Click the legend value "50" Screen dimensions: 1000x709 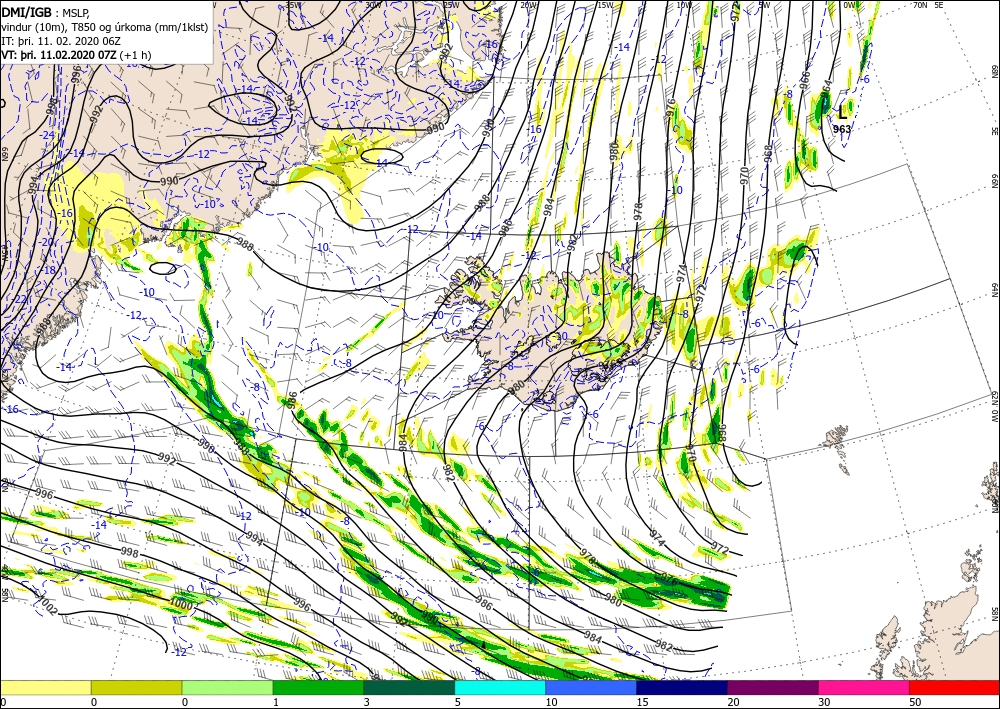click(x=915, y=702)
